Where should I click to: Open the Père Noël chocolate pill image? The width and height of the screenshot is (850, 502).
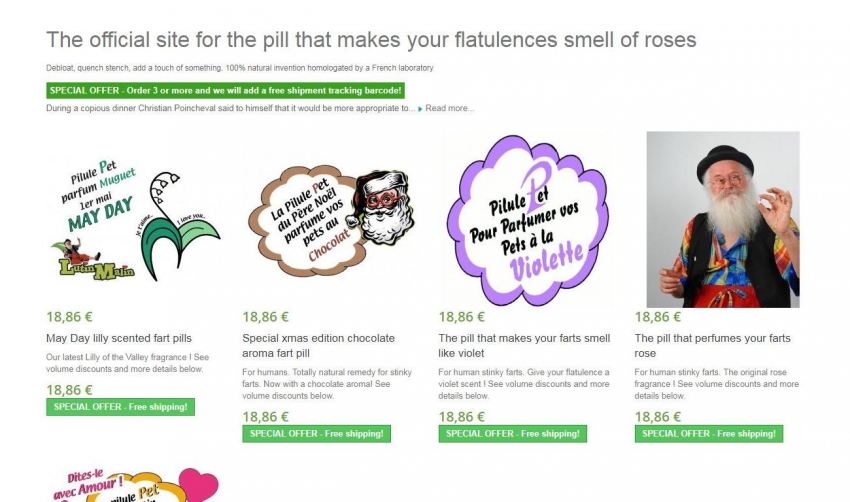tap(330, 220)
